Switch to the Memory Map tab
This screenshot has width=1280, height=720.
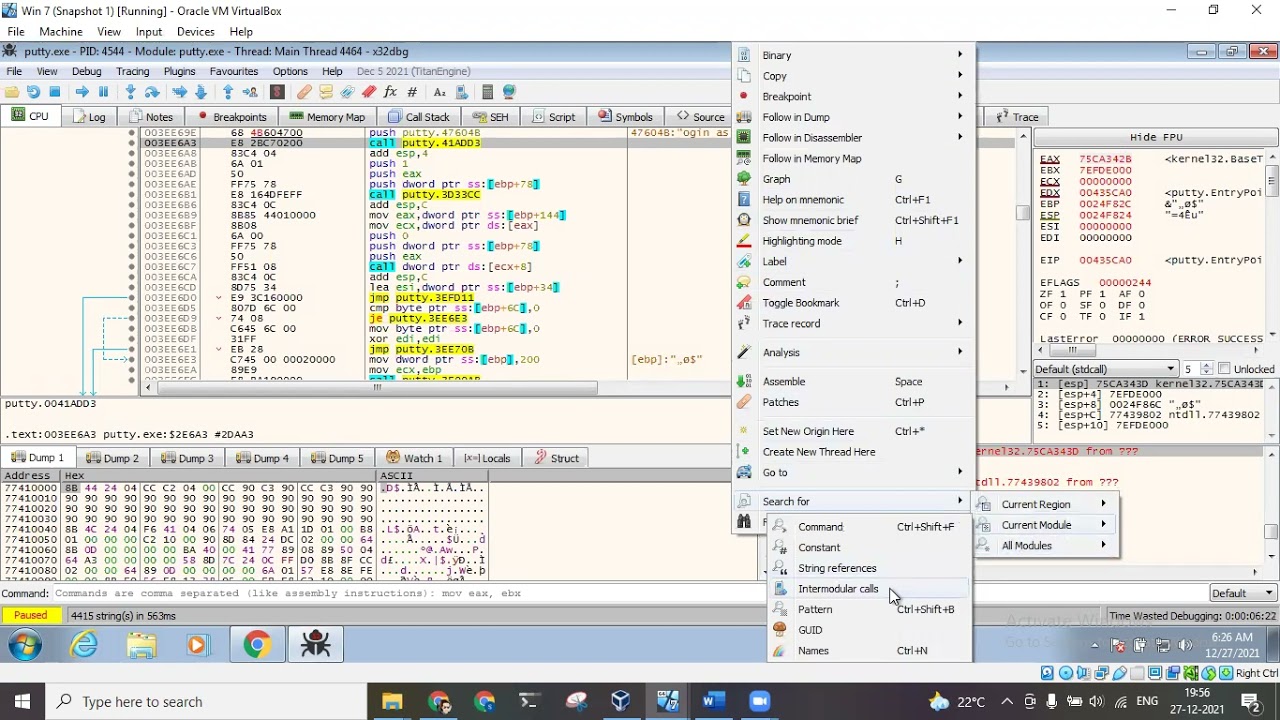tap(327, 117)
